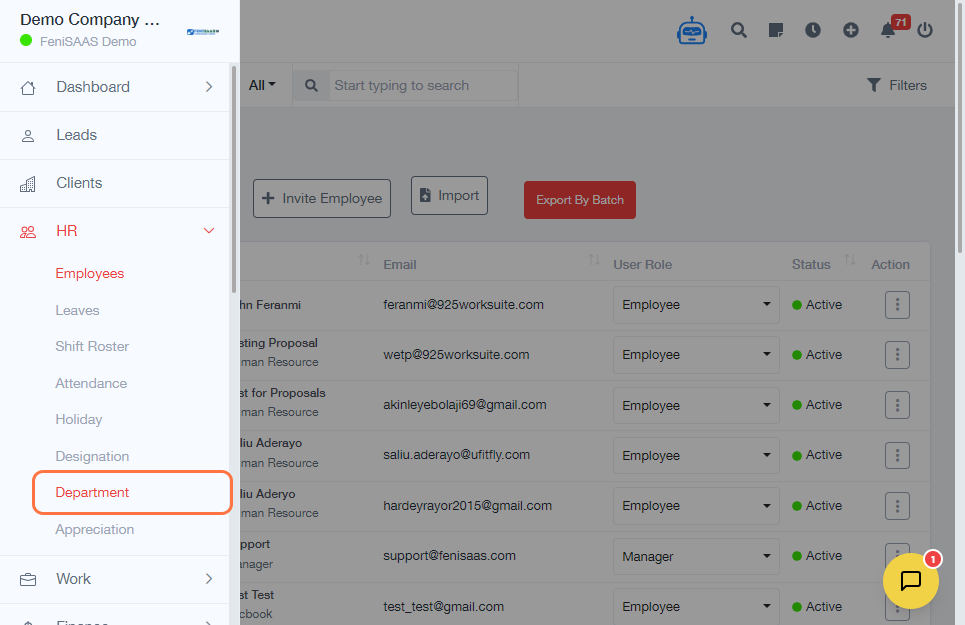
Task: Open sticky notes icon in header
Action: (x=775, y=30)
